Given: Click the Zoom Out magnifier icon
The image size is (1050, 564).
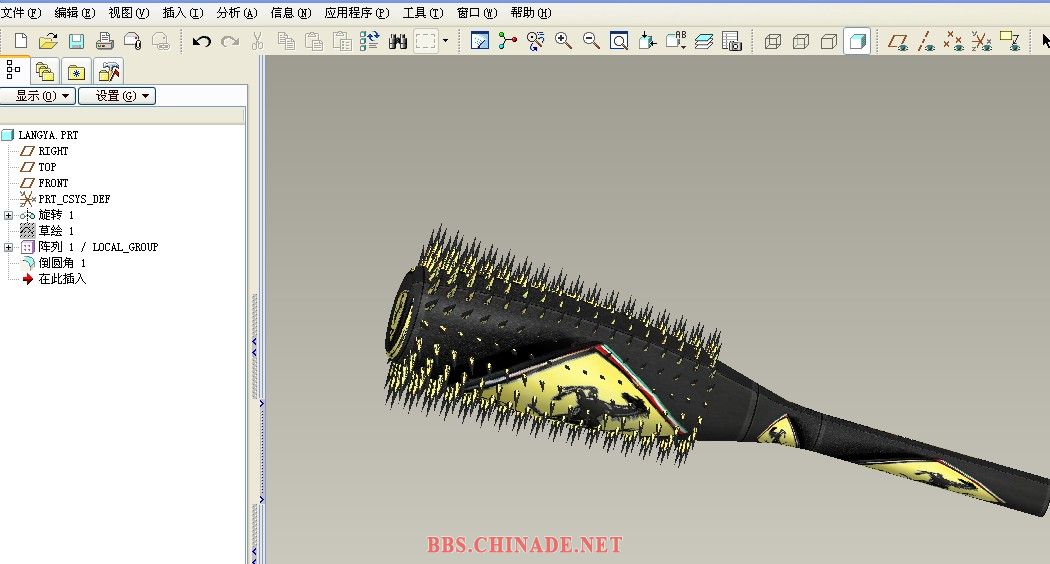Looking at the screenshot, I should tap(592, 41).
